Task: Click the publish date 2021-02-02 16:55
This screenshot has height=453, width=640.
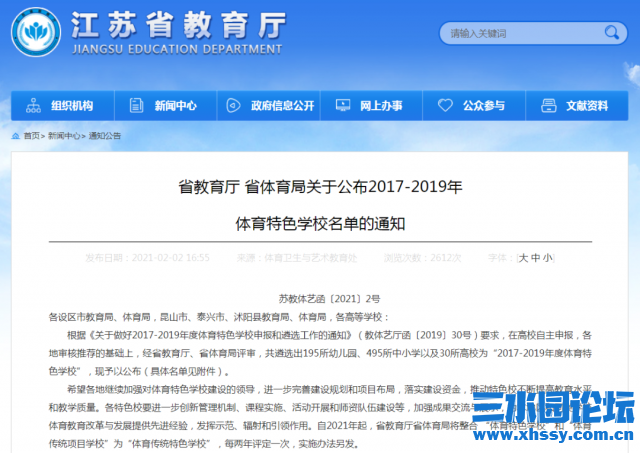Action: click(171, 258)
